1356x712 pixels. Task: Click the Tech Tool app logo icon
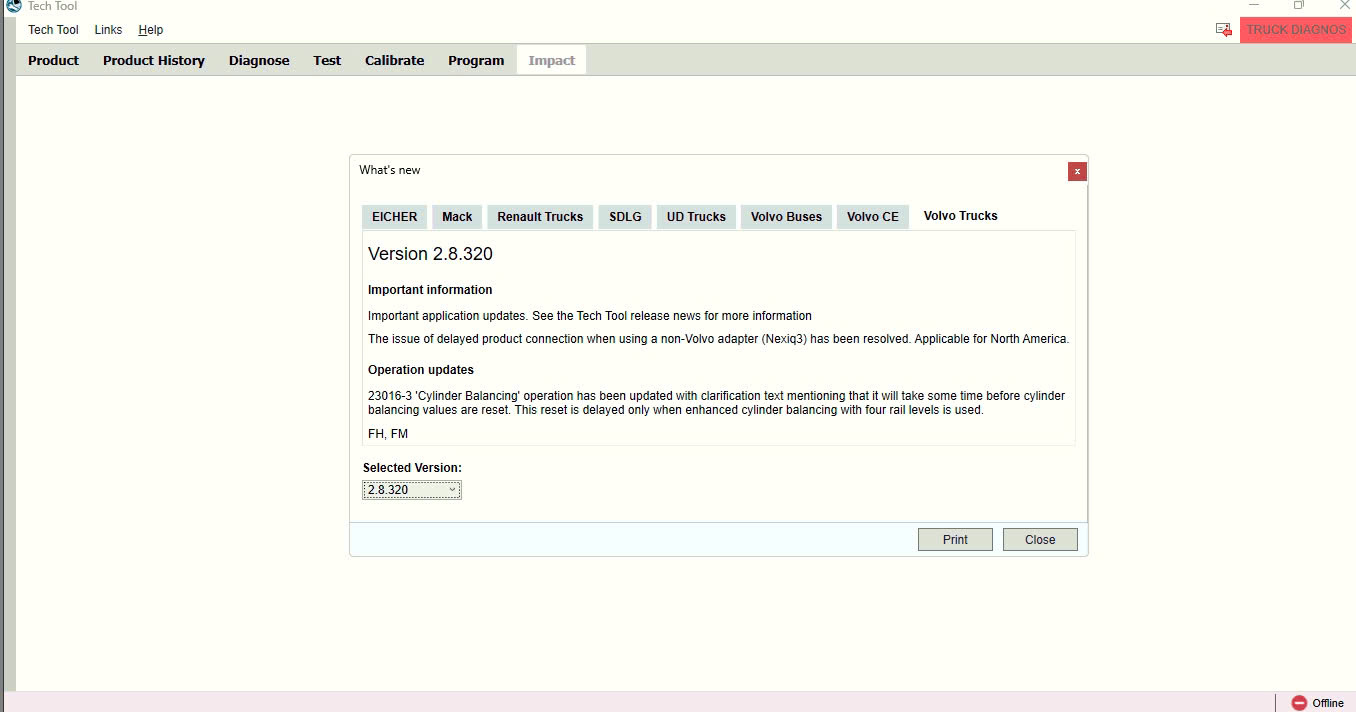tap(13, 6)
